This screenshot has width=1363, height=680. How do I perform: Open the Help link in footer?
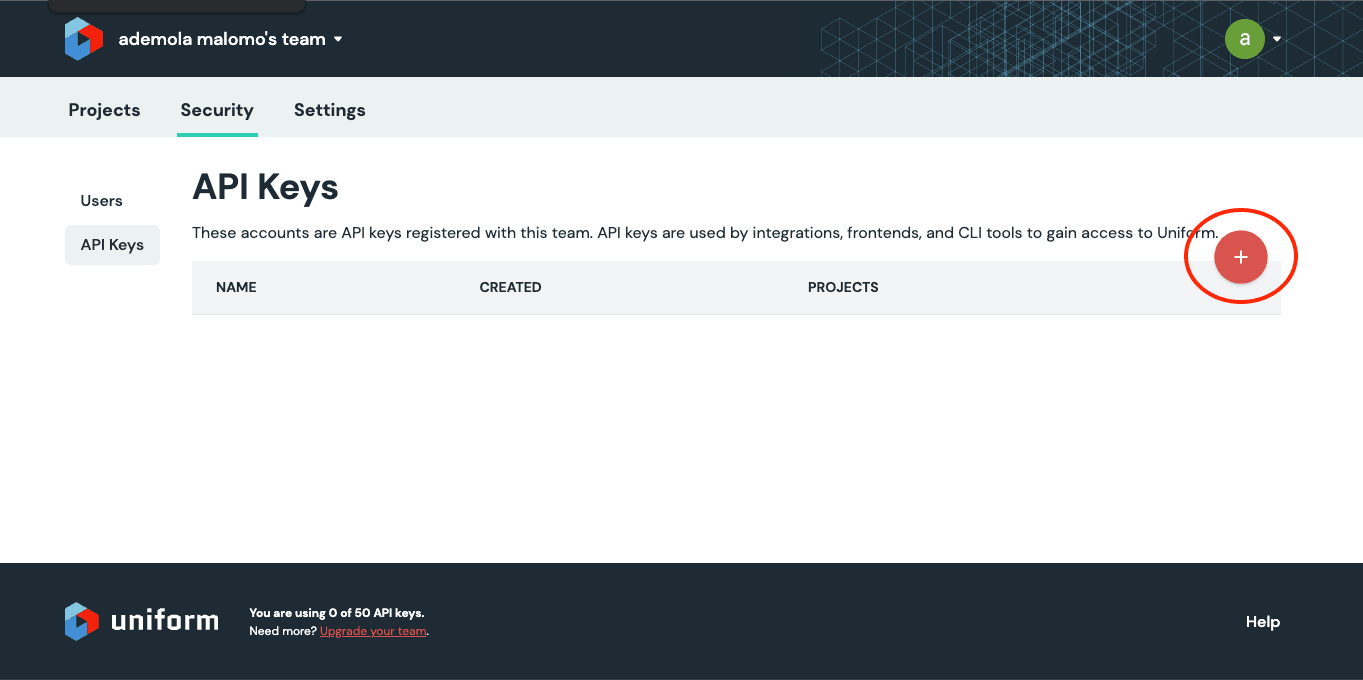tap(1262, 622)
